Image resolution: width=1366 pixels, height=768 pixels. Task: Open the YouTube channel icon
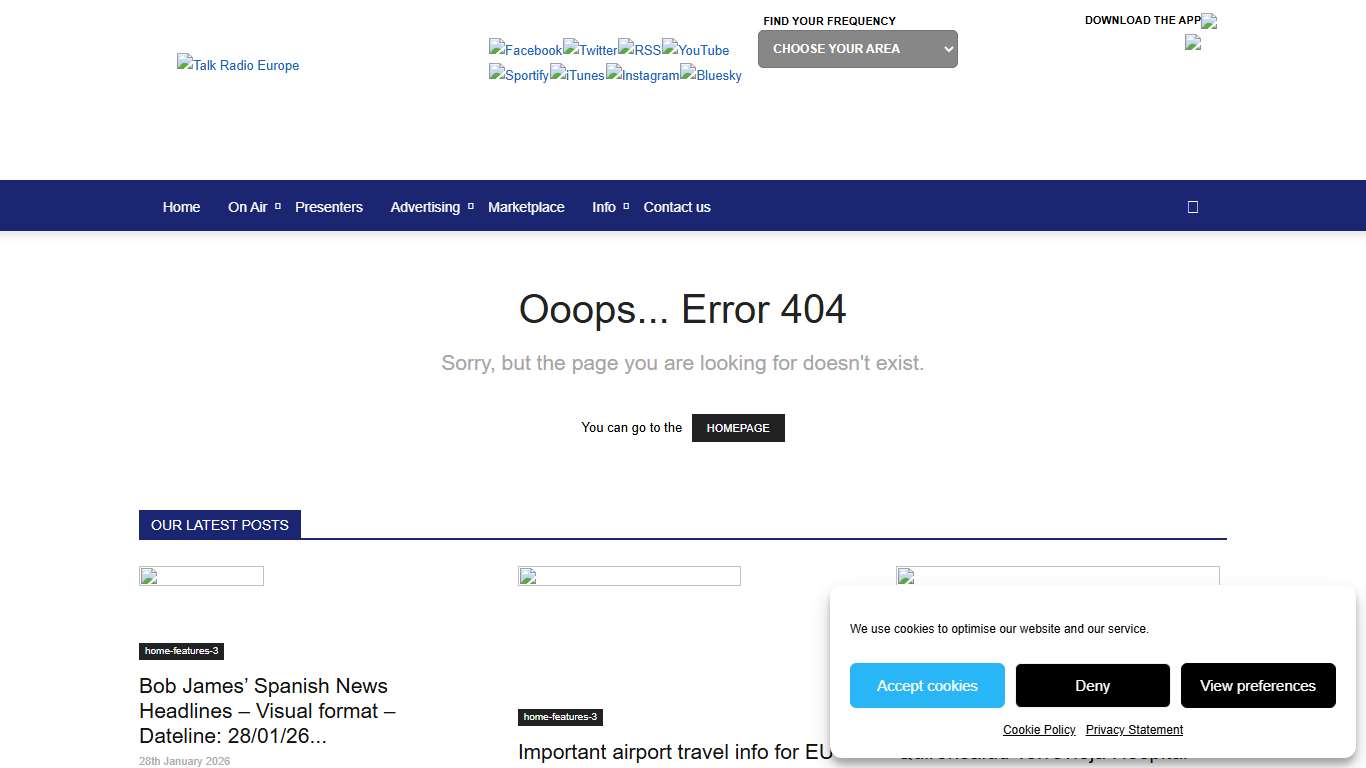click(x=696, y=50)
